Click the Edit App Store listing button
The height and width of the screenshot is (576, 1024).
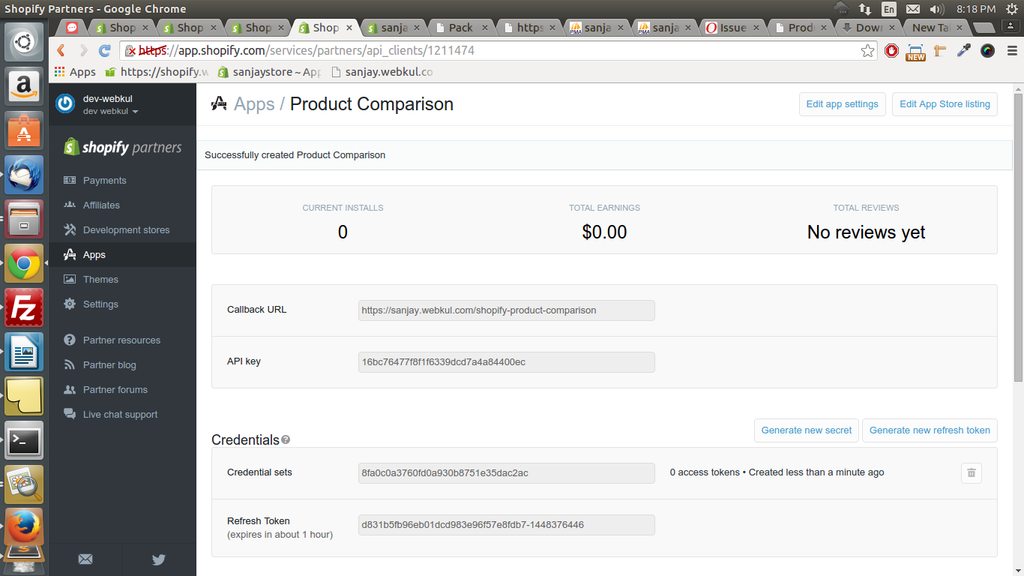point(944,104)
